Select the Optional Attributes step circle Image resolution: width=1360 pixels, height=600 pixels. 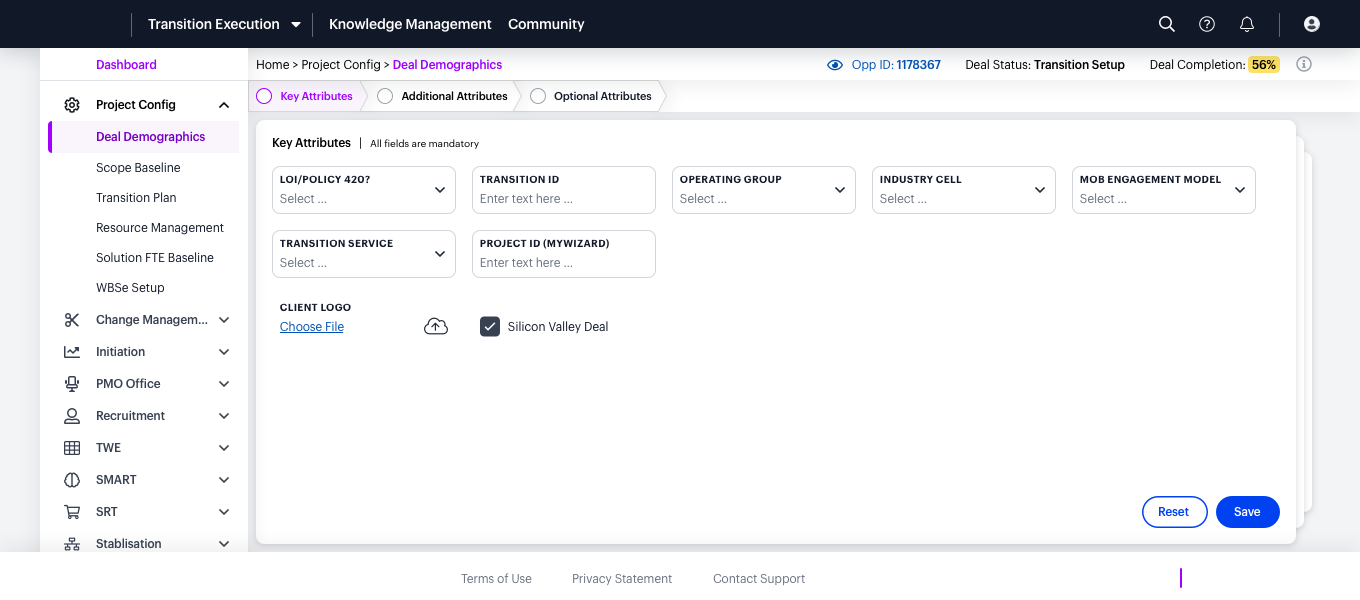pyautogui.click(x=538, y=96)
